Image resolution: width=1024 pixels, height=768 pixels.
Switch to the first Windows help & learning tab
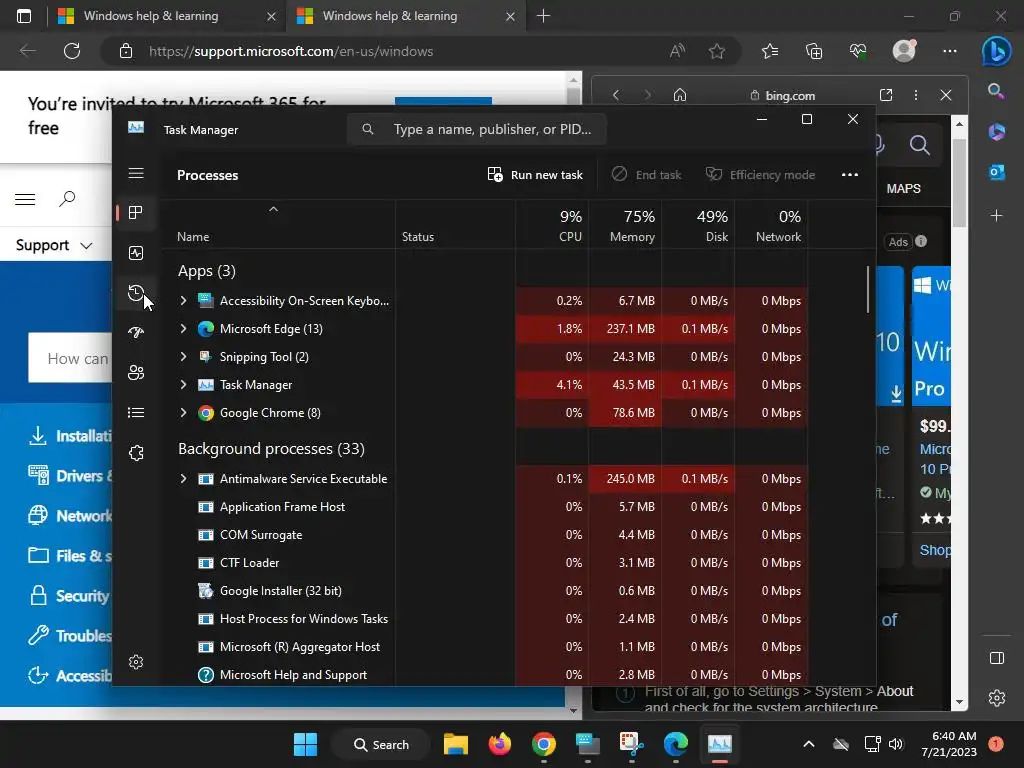tap(151, 16)
